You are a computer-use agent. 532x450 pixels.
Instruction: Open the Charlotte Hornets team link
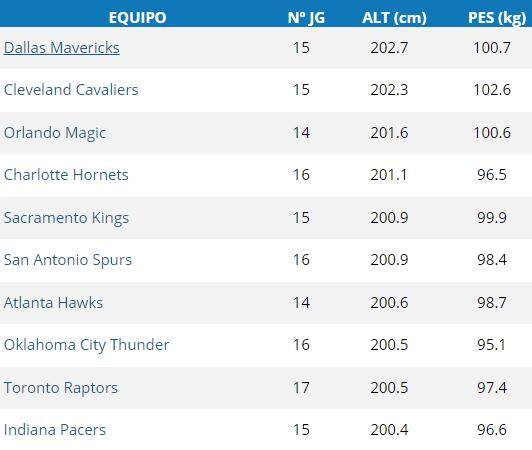click(66, 175)
